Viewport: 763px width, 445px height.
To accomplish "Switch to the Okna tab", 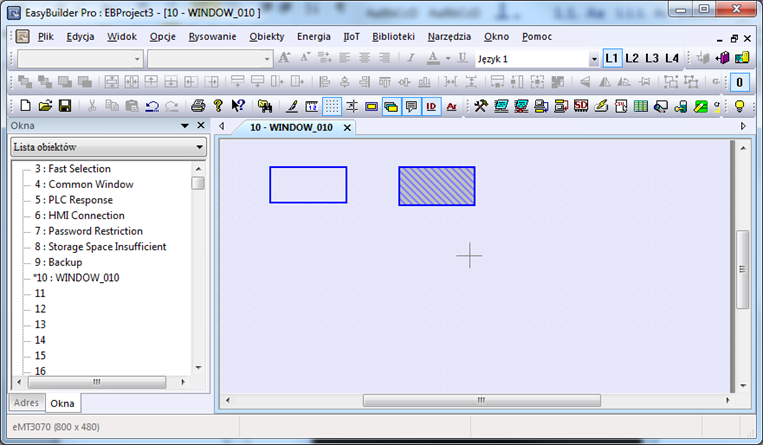I will click(62, 403).
